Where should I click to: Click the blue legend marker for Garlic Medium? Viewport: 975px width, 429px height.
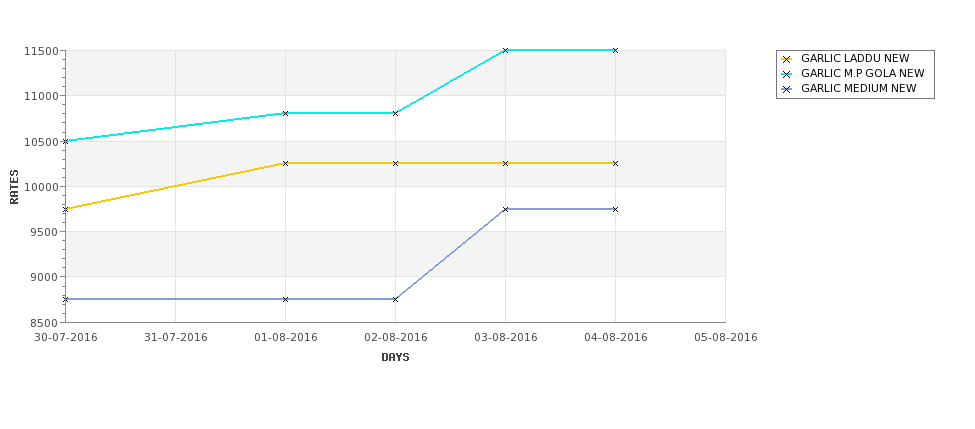click(787, 89)
